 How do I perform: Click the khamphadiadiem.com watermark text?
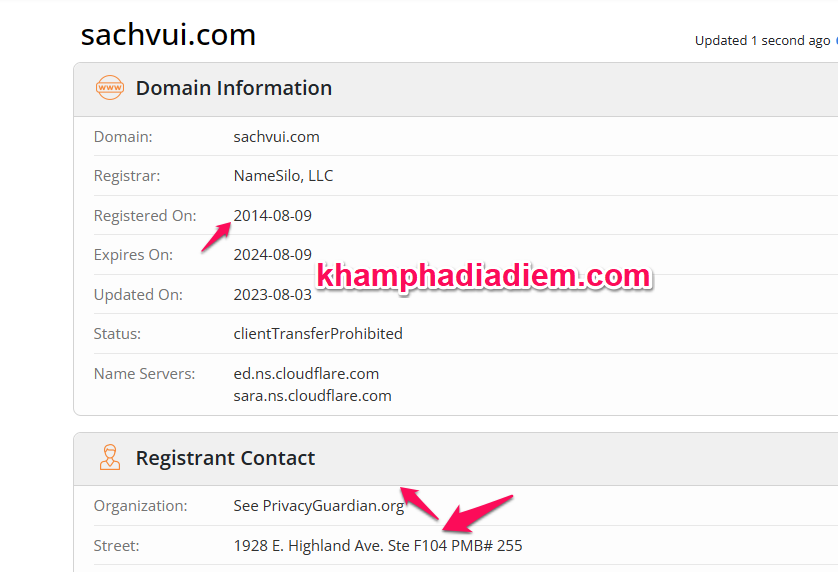(x=483, y=276)
